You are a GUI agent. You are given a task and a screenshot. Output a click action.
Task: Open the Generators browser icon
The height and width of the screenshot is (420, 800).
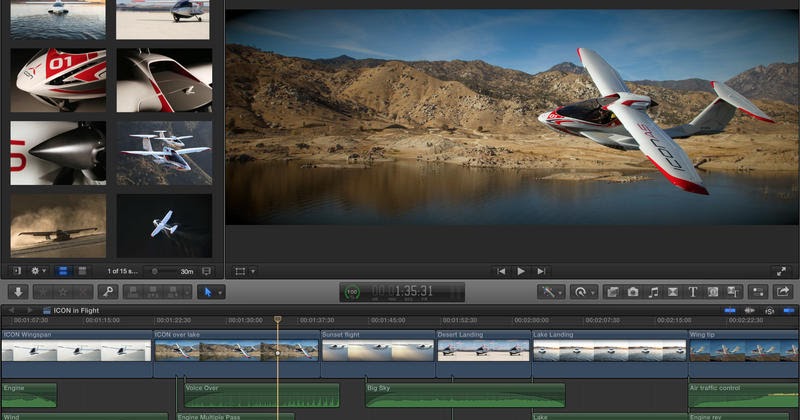pyautogui.click(x=713, y=292)
